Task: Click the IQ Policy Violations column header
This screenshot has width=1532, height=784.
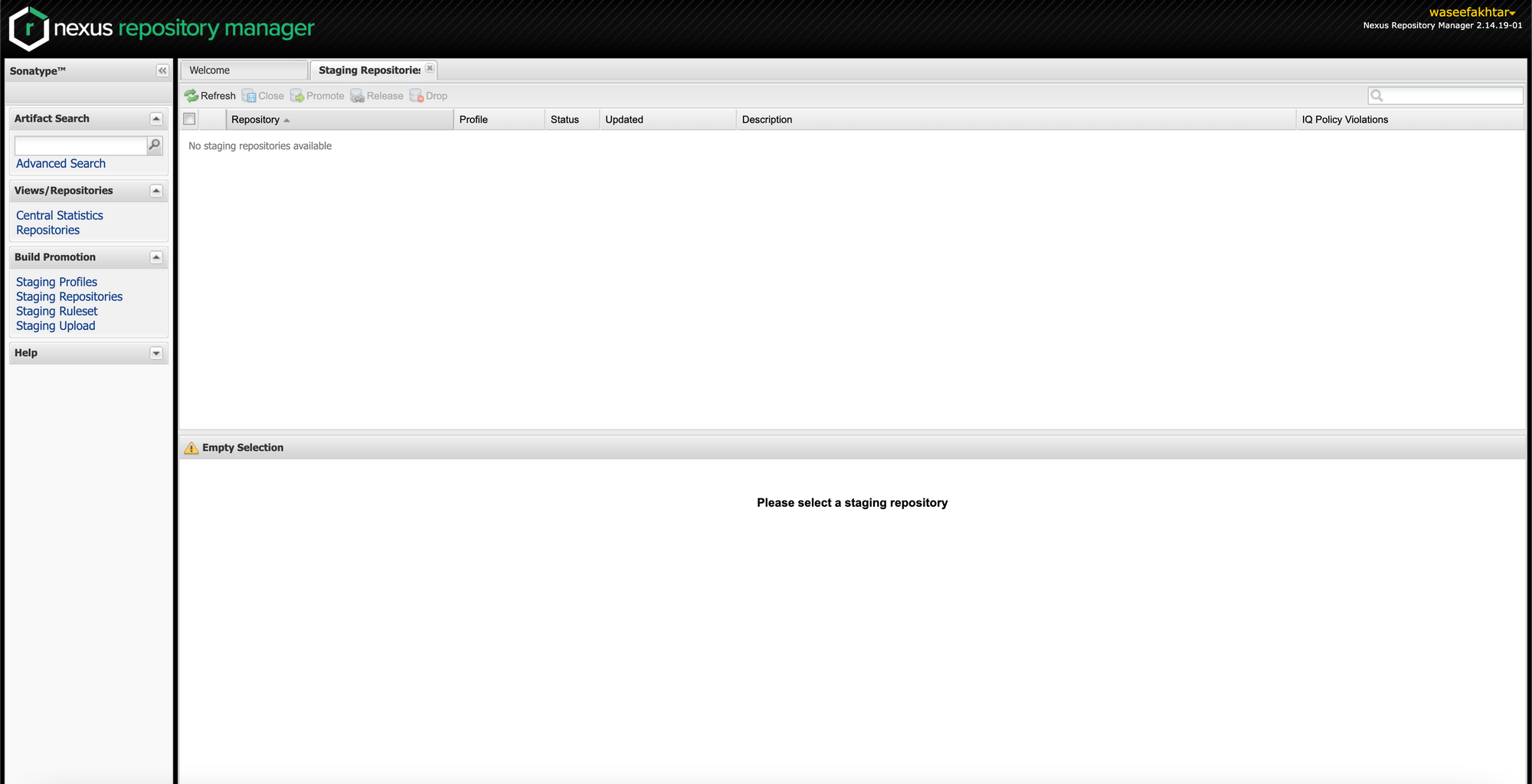Action: [x=1410, y=119]
